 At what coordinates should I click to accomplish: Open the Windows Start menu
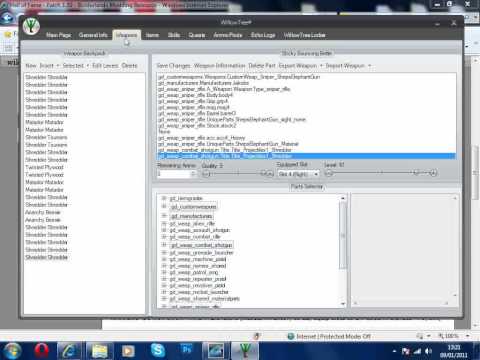pyautogui.click(x=12, y=351)
